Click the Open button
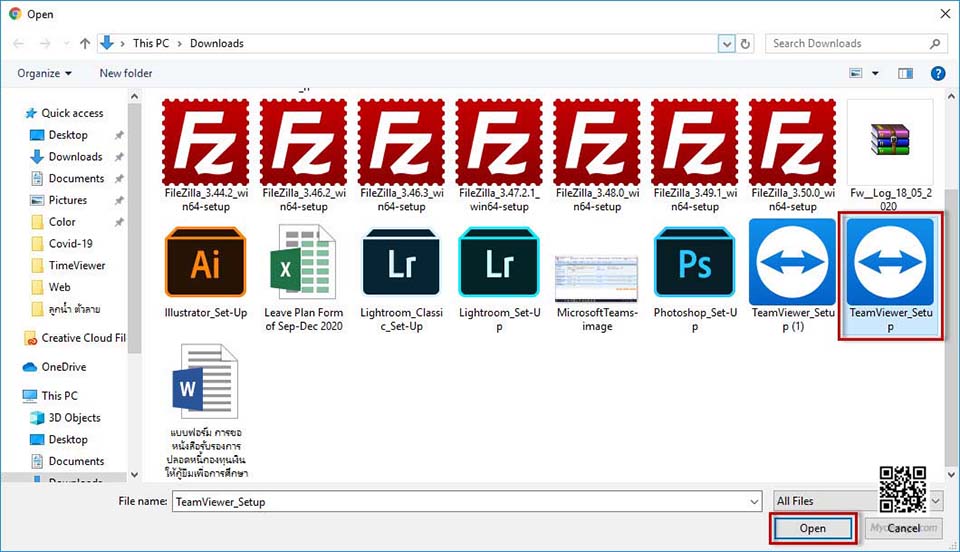960x552 pixels. tap(812, 529)
